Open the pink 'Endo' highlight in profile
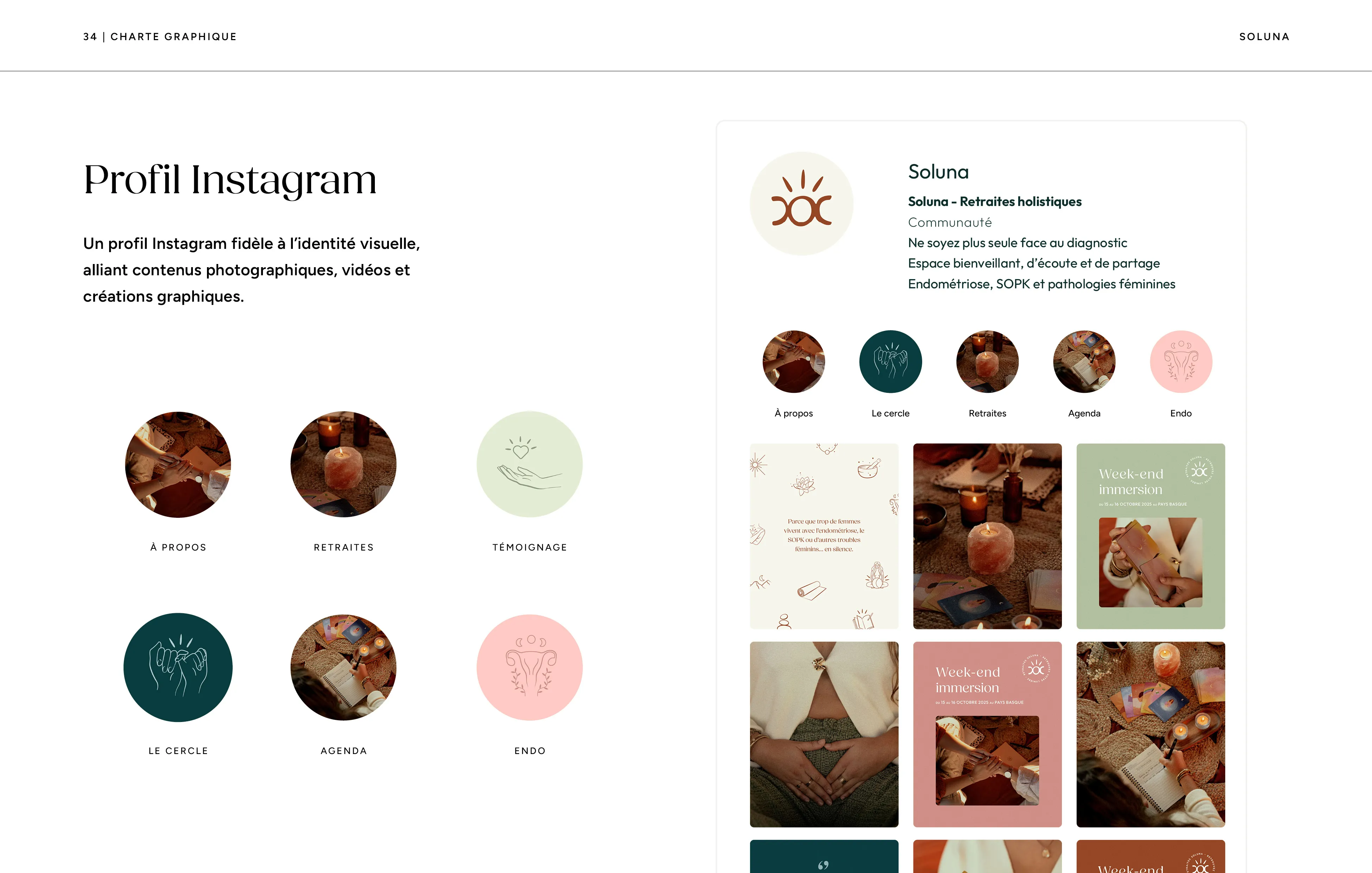The image size is (1372, 873). (1181, 361)
